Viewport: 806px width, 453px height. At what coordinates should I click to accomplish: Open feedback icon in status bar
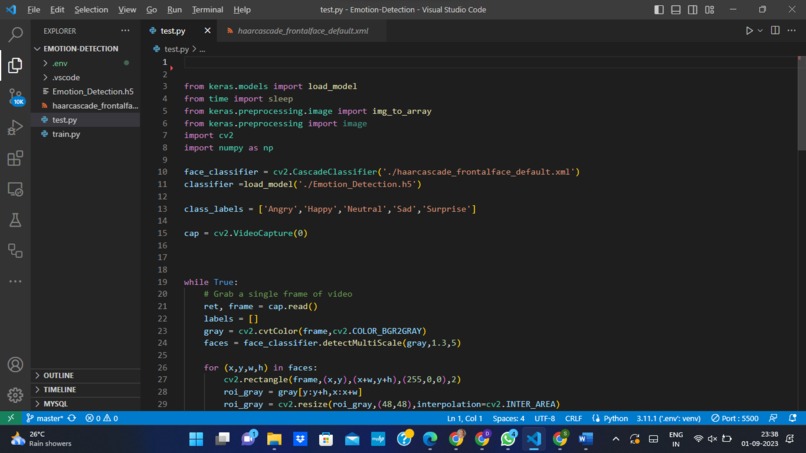pyautogui.click(x=773, y=418)
